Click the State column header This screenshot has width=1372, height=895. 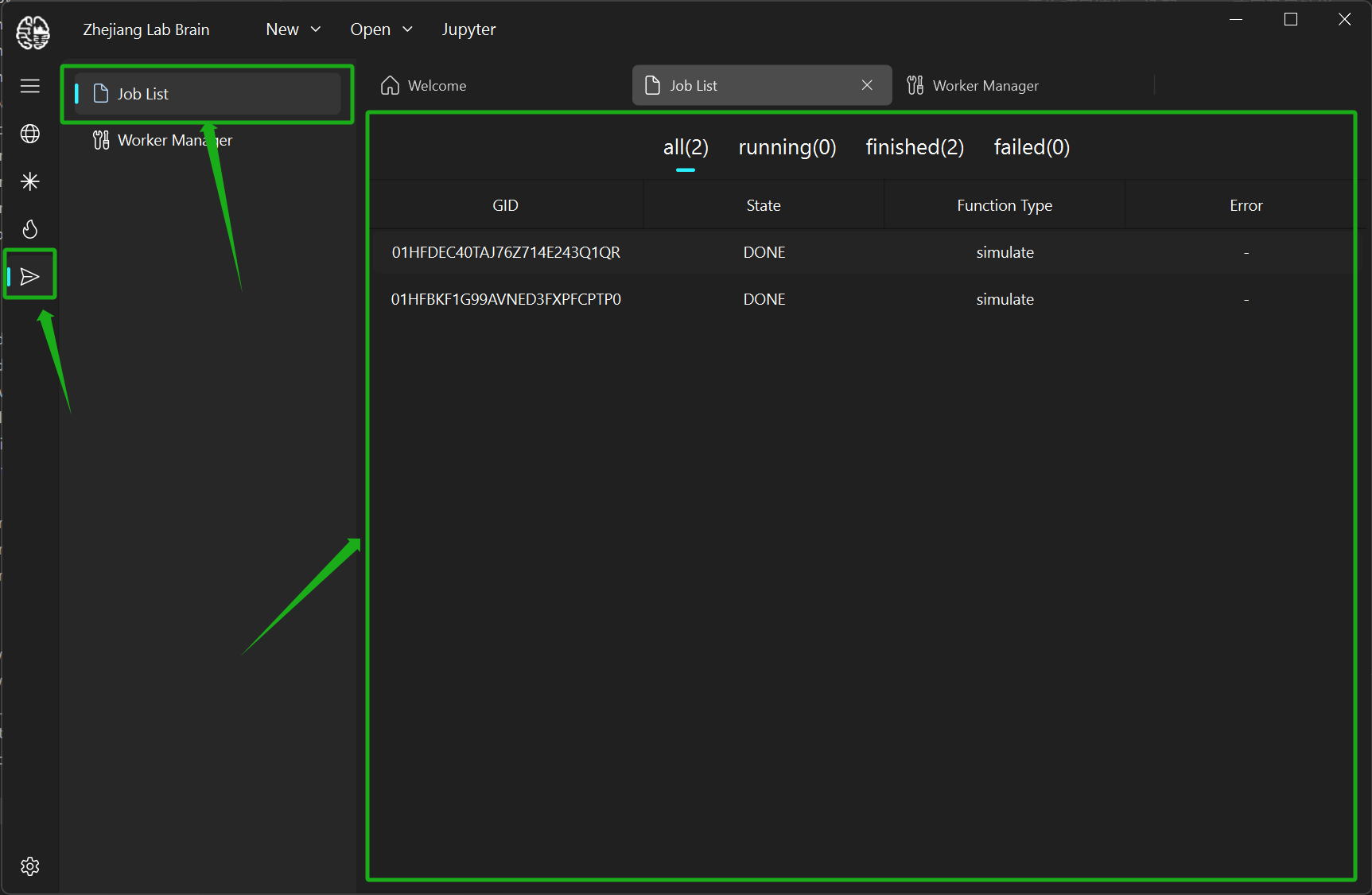coord(764,205)
